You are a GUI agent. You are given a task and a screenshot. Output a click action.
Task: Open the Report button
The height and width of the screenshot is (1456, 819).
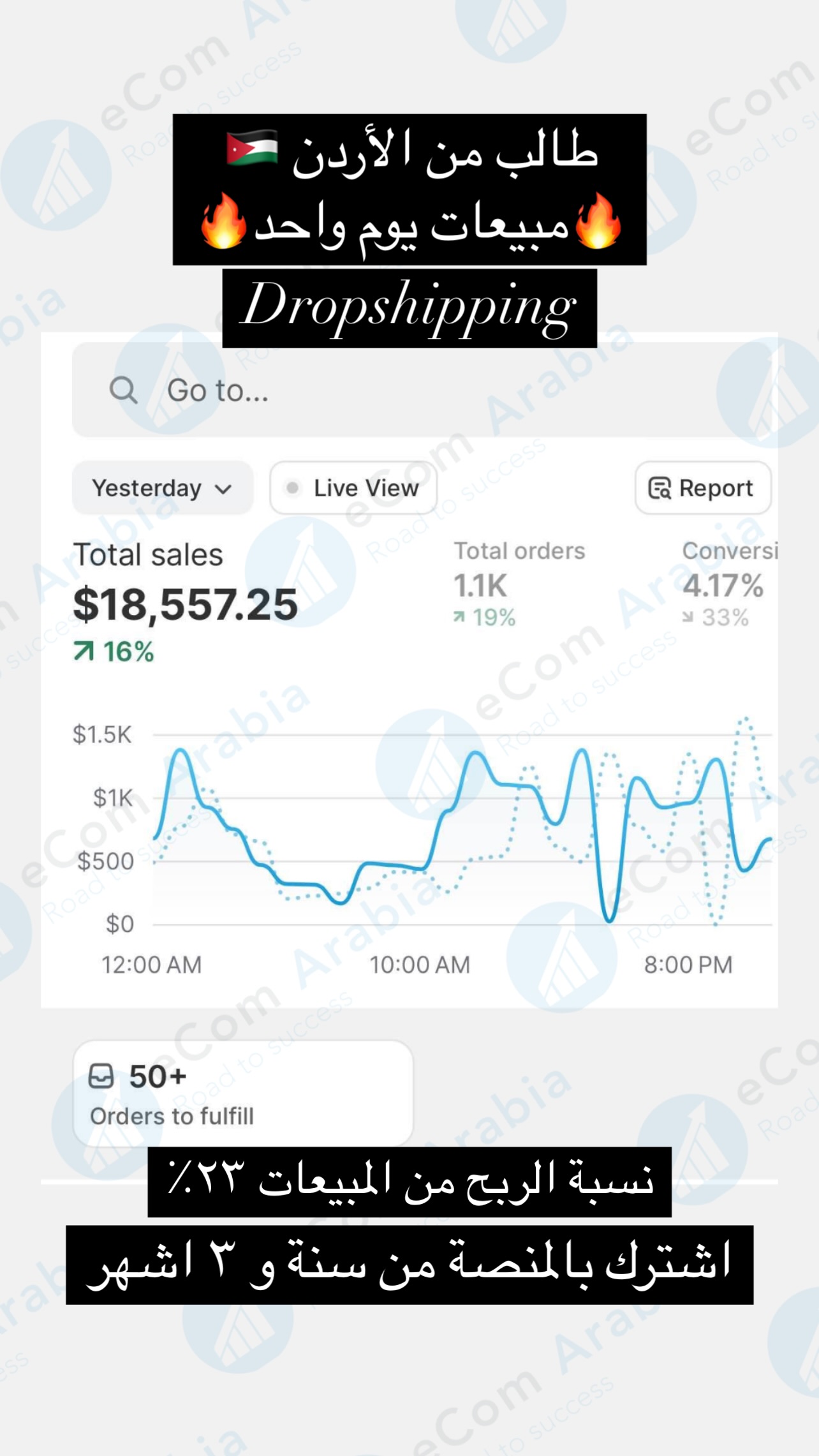click(x=702, y=488)
